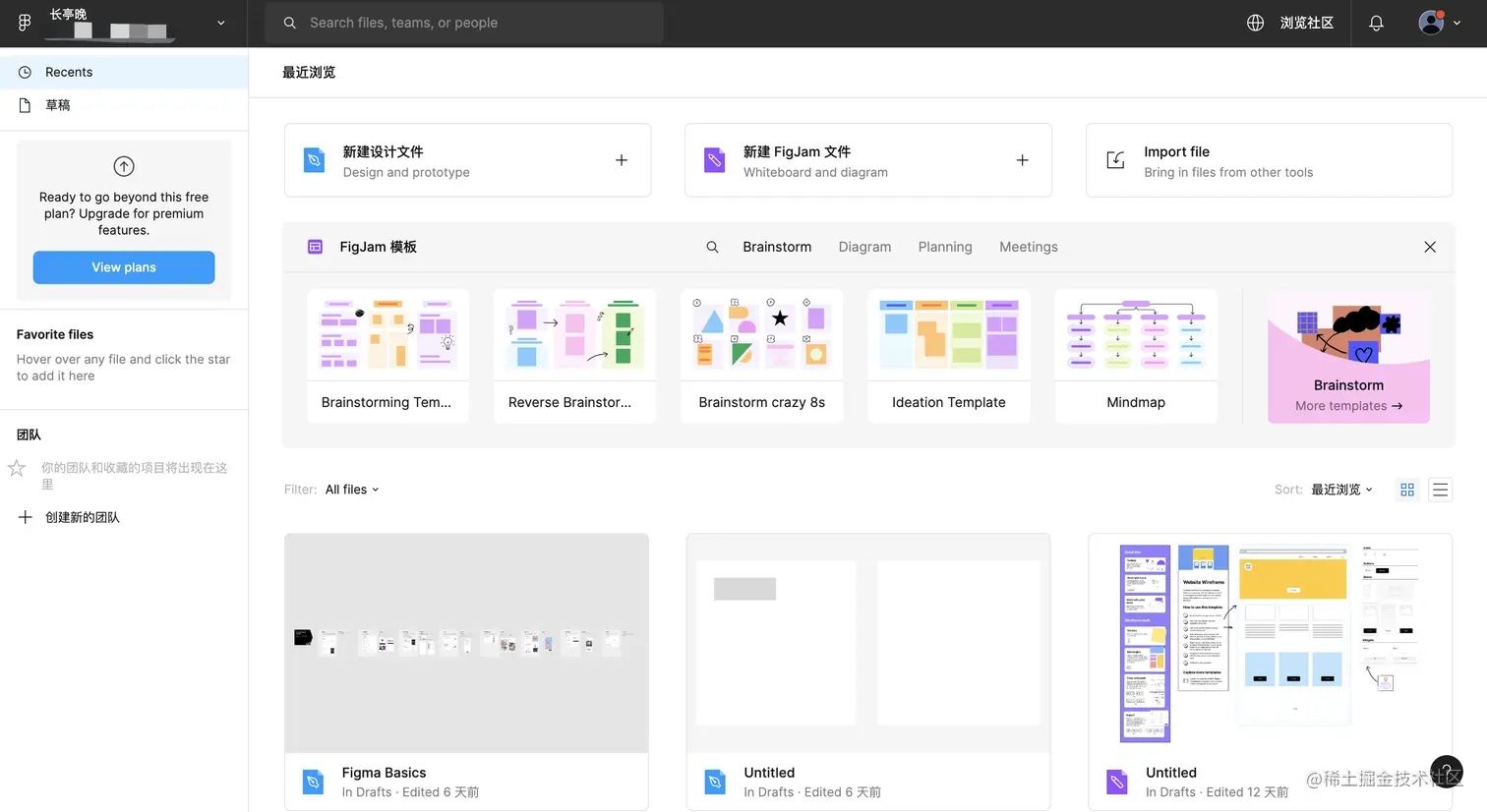1487x812 pixels.
Task: Click the drafts page icon in sidebar
Action: (25, 105)
